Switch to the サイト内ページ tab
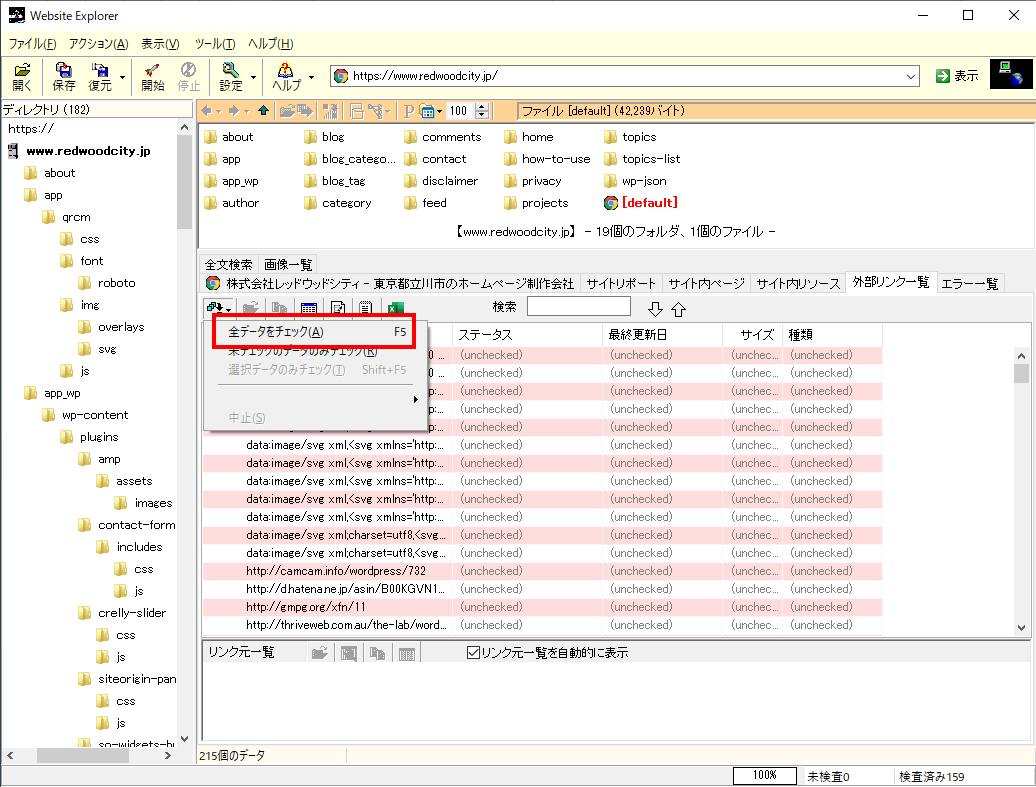The image size is (1036, 787). click(x=706, y=283)
